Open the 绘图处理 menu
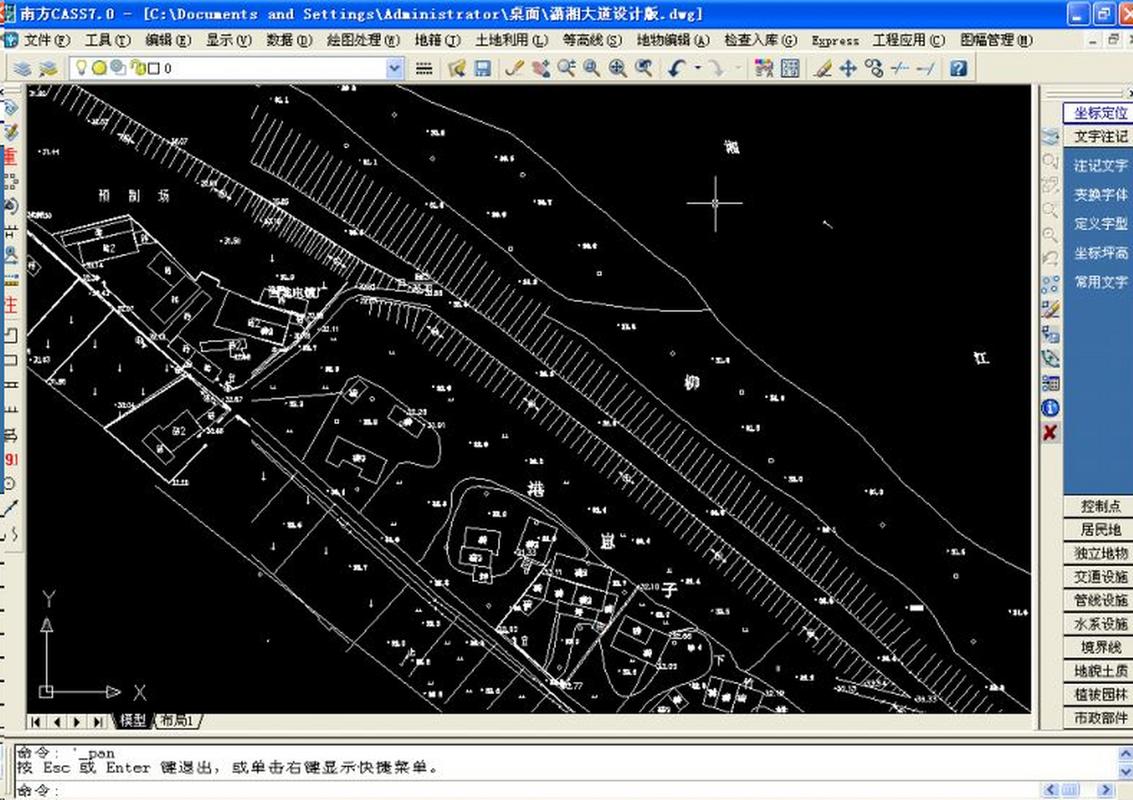Image resolution: width=1133 pixels, height=800 pixels. point(363,40)
